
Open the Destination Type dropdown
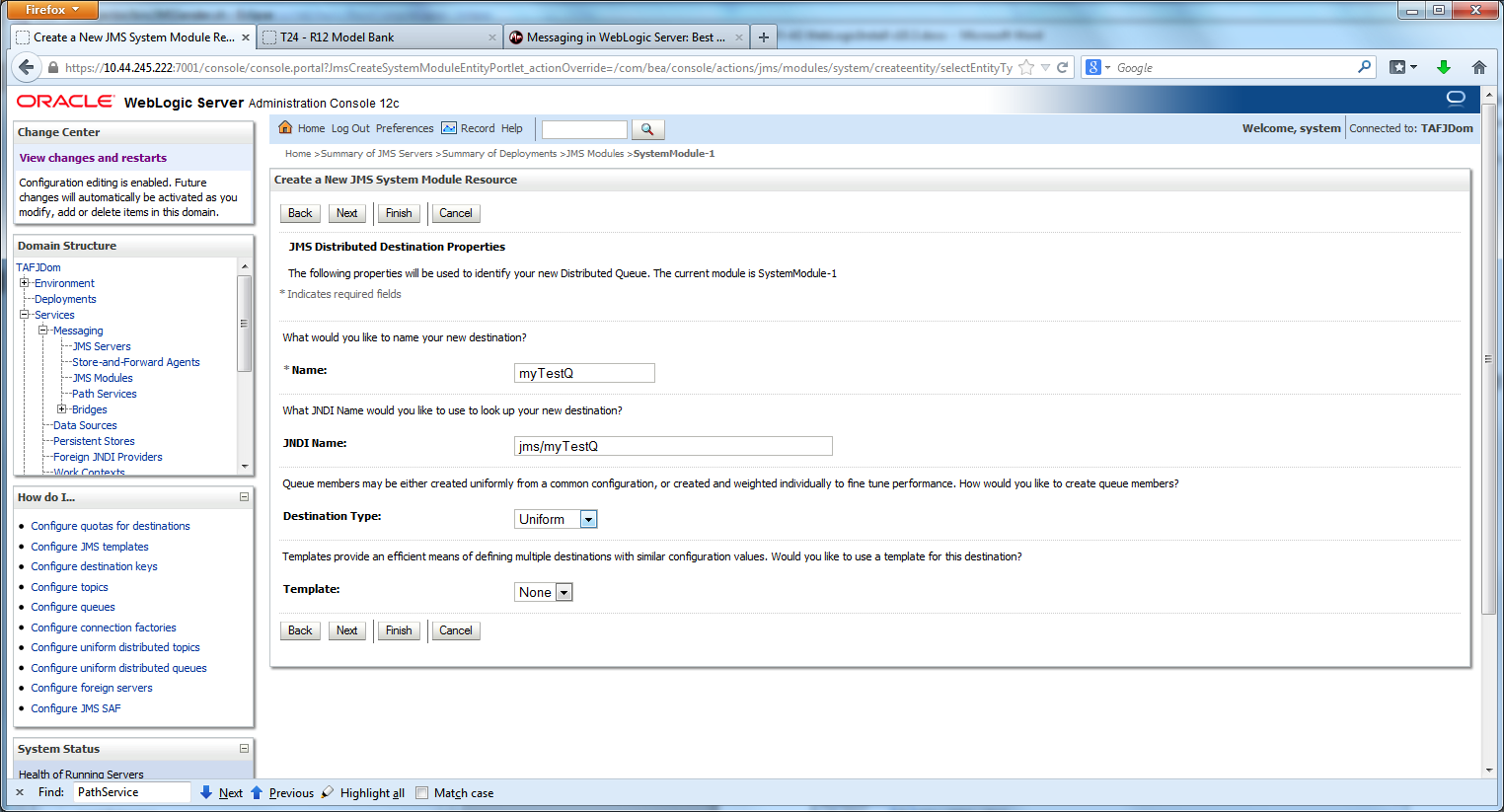[x=588, y=519]
